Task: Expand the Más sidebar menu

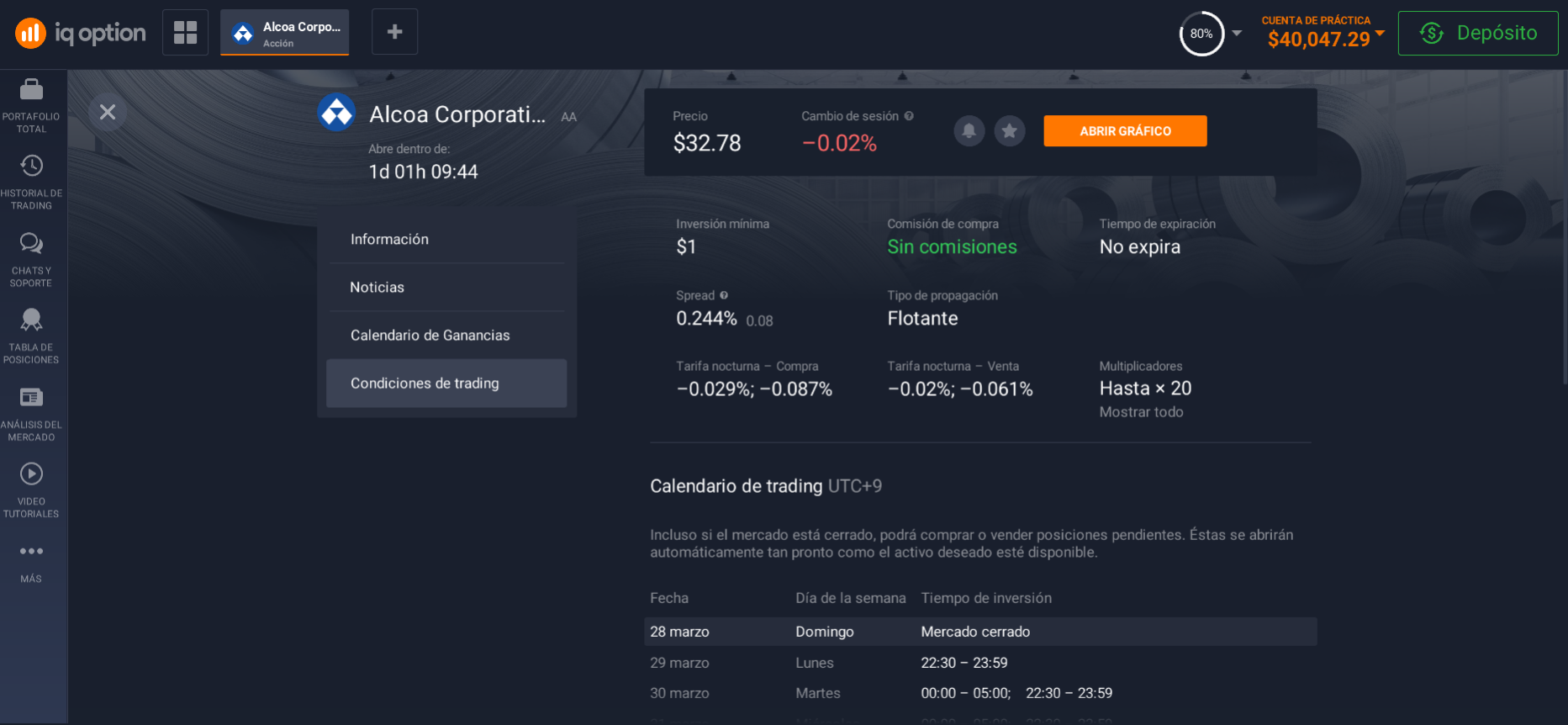Action: pos(31,564)
